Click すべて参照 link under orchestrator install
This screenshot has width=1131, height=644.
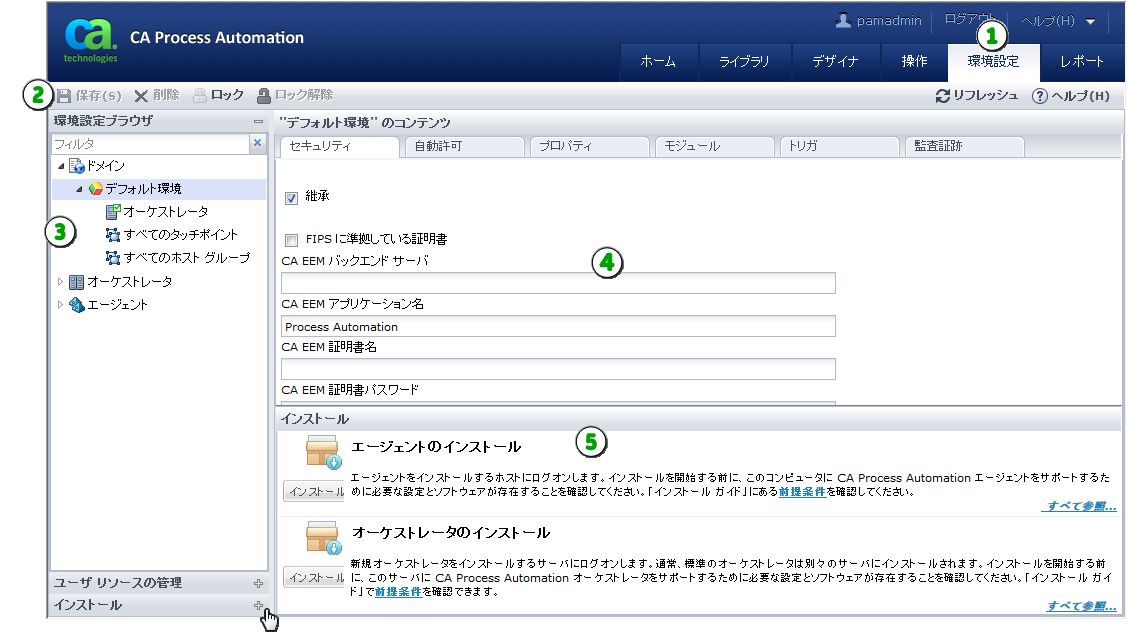tap(1081, 606)
